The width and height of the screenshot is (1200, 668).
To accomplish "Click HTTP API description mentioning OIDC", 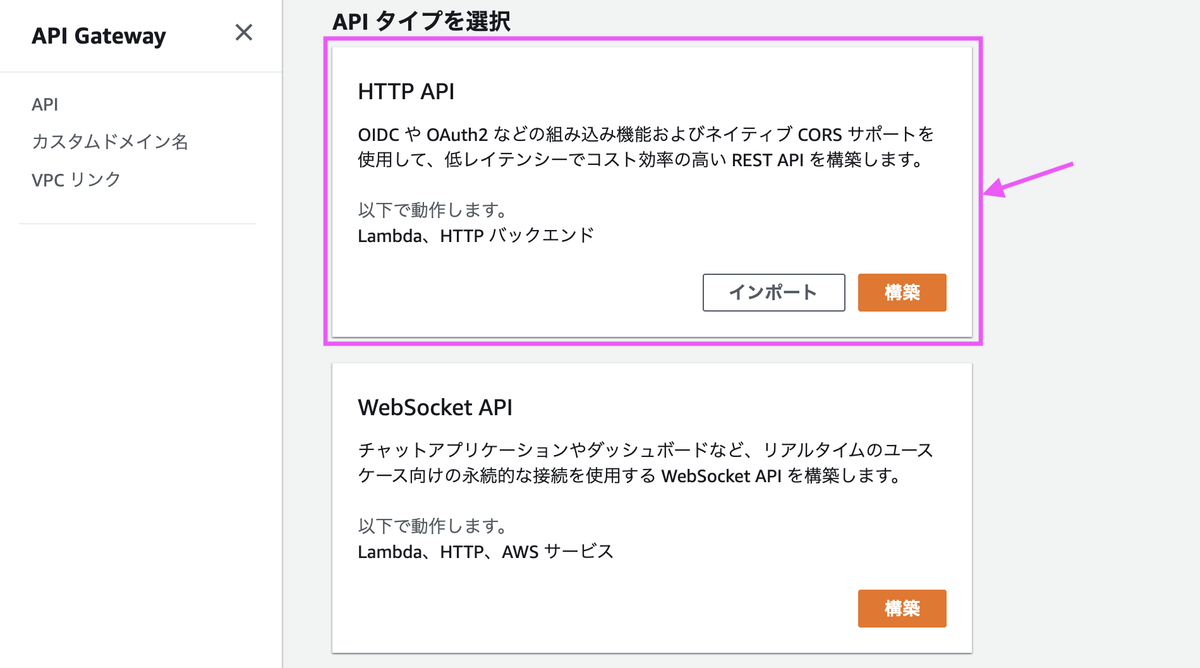I will pyautogui.click(x=646, y=147).
